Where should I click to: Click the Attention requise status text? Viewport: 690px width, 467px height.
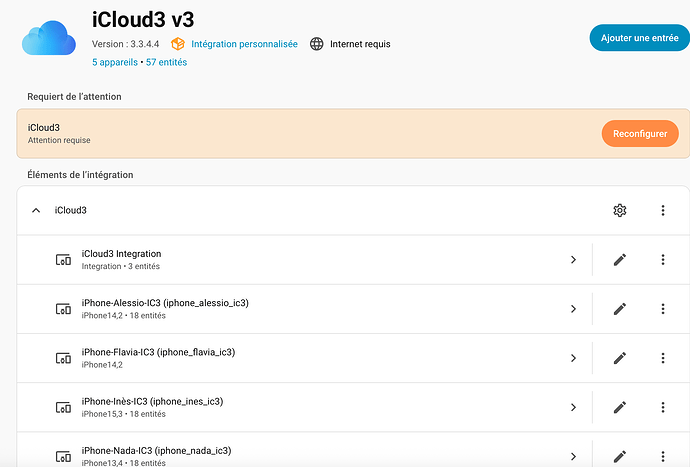[59, 140]
